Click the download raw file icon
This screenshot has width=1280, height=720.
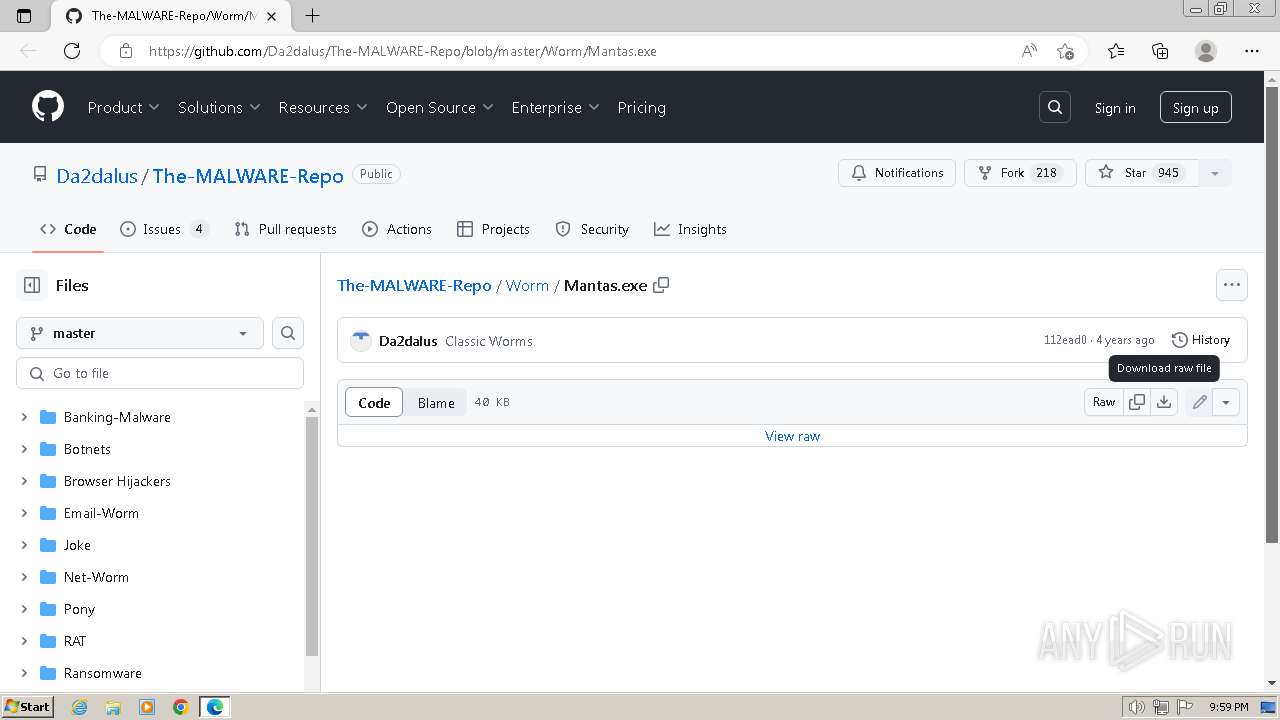pyautogui.click(x=1164, y=402)
